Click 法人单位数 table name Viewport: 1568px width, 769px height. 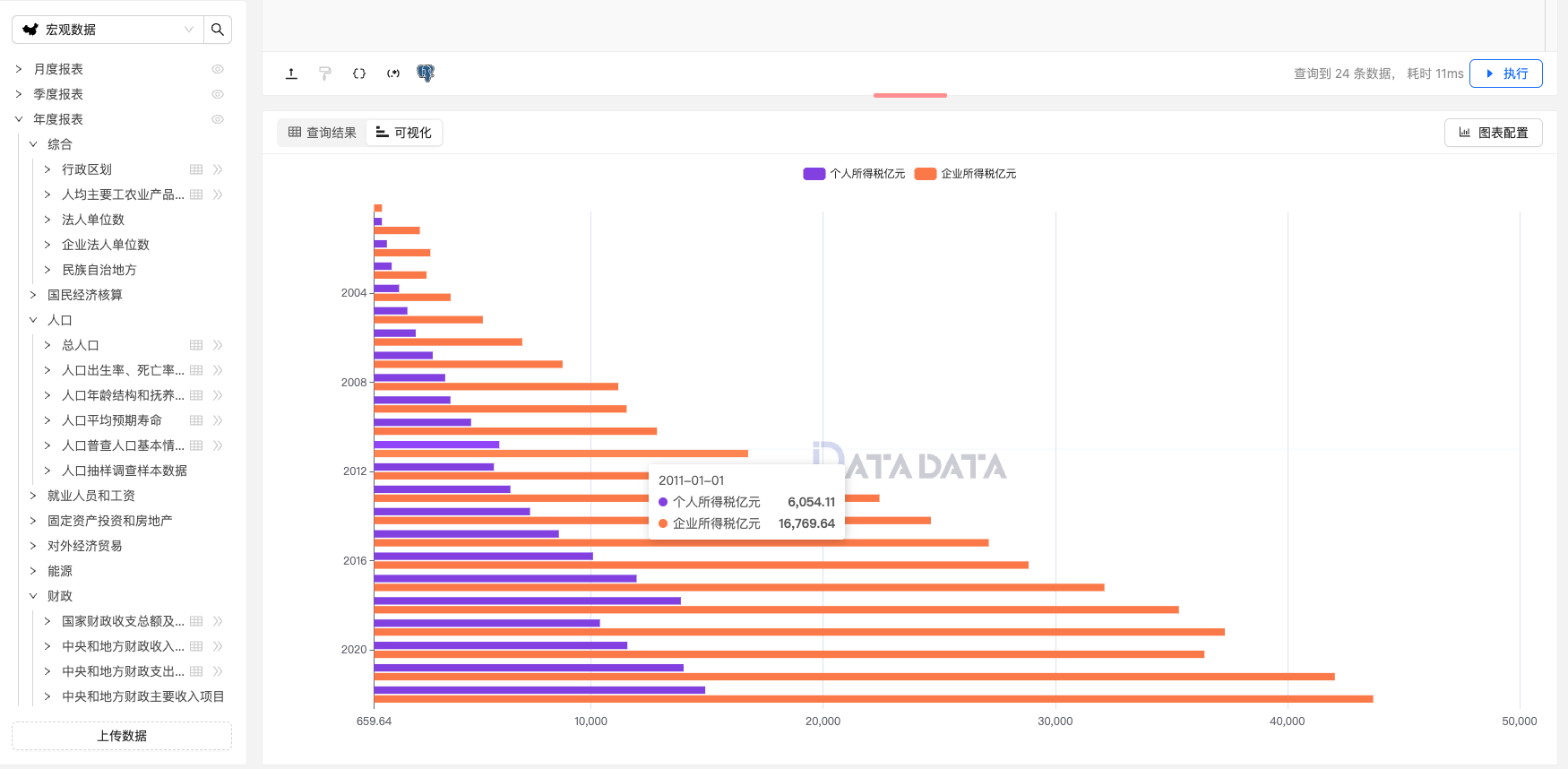pyautogui.click(x=93, y=220)
